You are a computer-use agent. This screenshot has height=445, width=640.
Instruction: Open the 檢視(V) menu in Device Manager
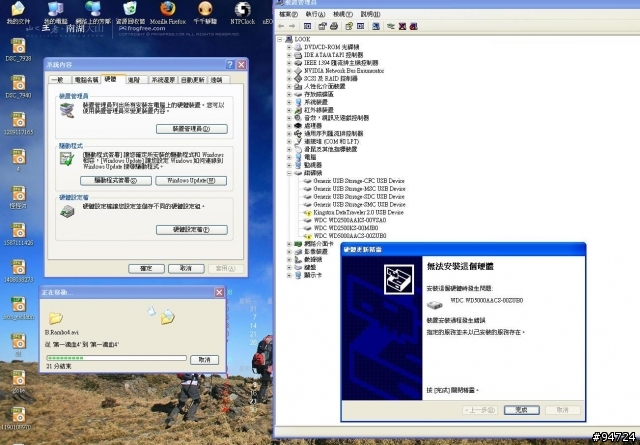point(343,14)
